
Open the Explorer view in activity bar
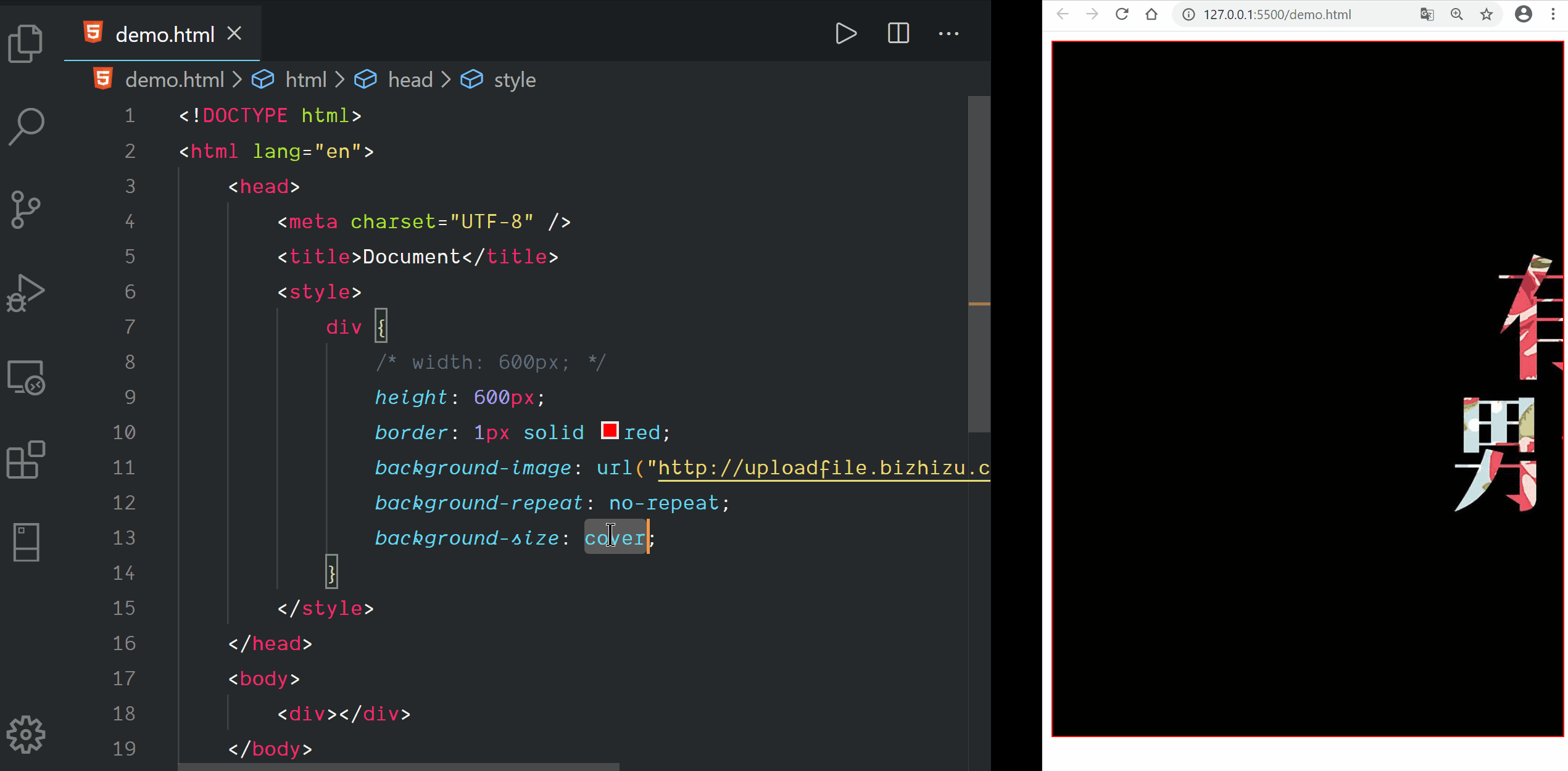[x=25, y=43]
